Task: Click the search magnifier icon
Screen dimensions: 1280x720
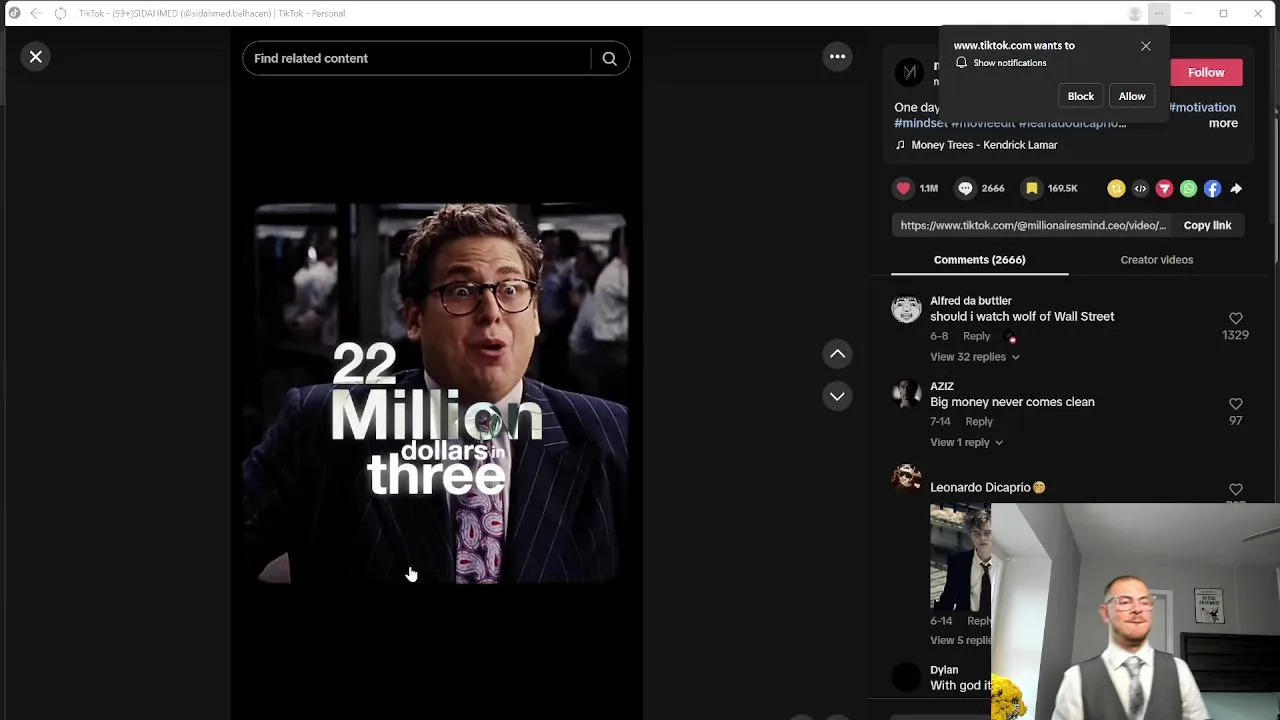Action: [609, 58]
